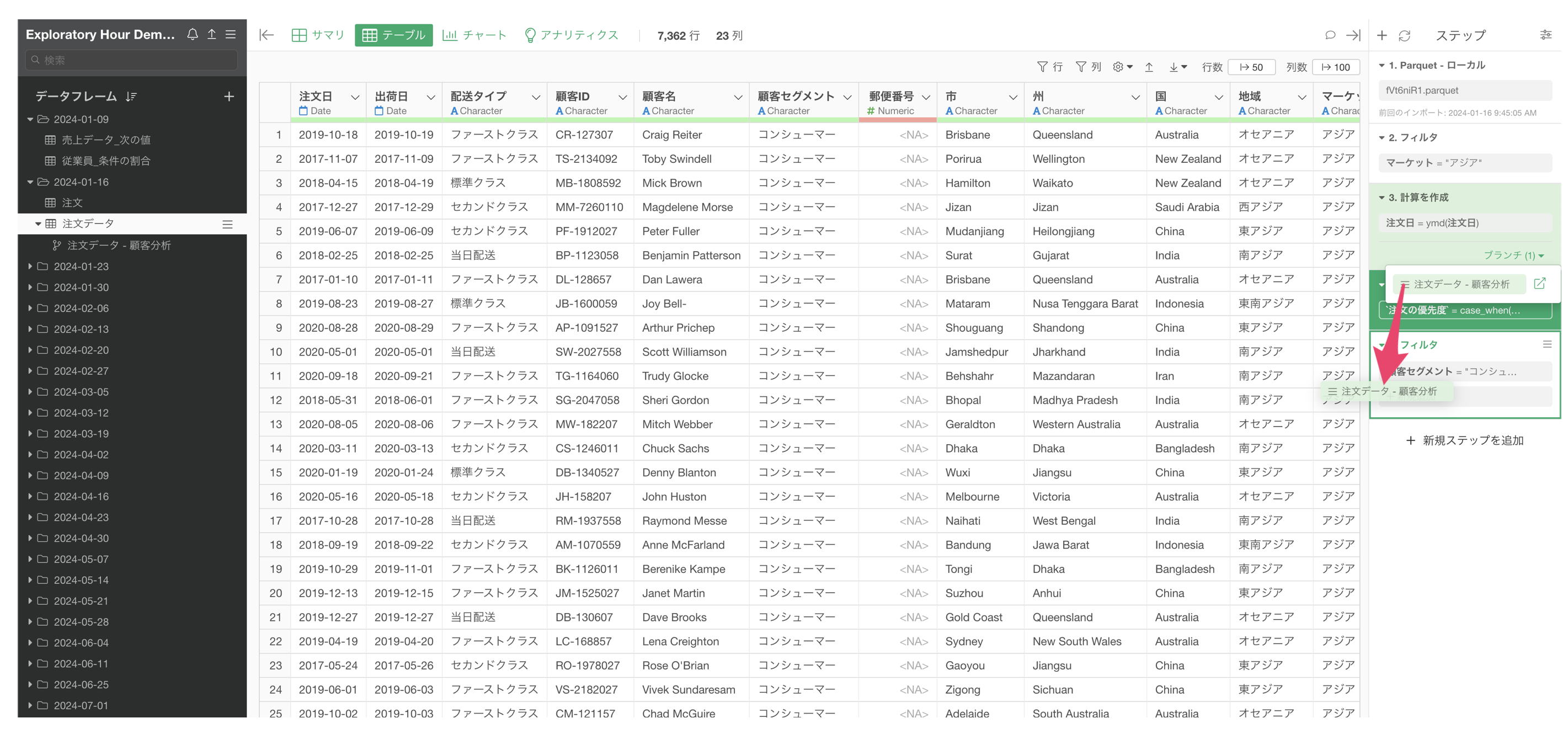Expand the 2024-01-23 folder
The width and height of the screenshot is (1568, 734).
pyautogui.click(x=30, y=266)
